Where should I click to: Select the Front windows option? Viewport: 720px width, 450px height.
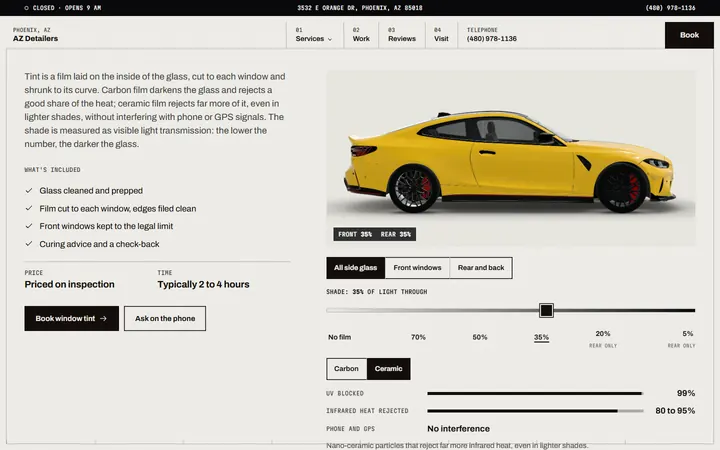click(x=417, y=268)
